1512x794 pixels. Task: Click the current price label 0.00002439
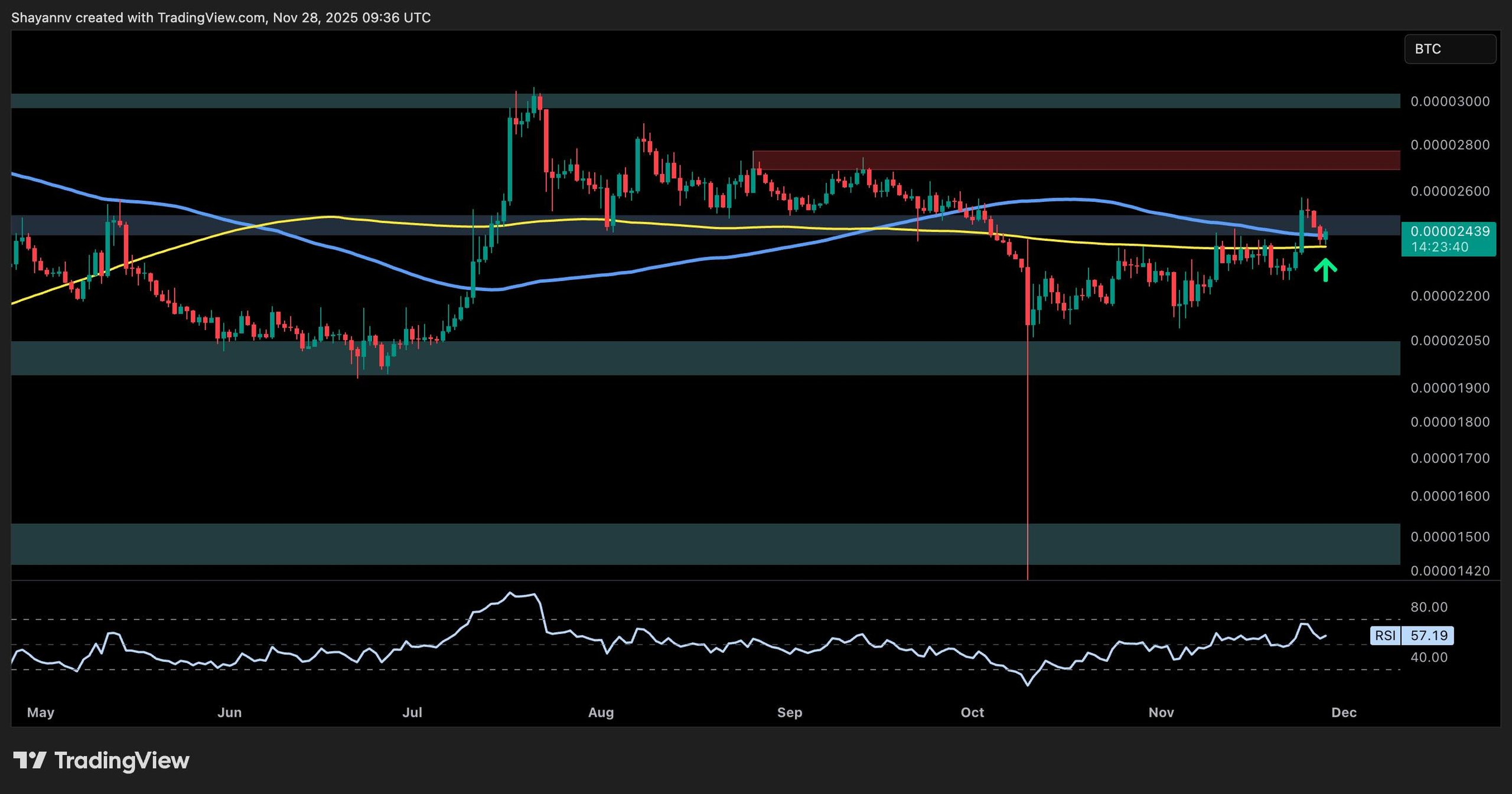pyautogui.click(x=1449, y=231)
